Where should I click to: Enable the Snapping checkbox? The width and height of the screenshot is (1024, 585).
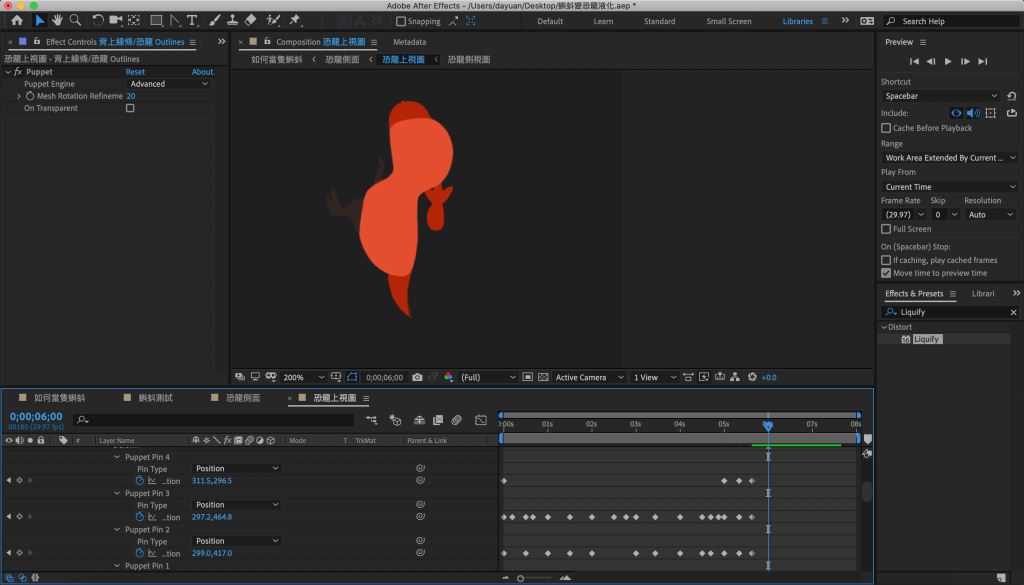[x=401, y=22]
